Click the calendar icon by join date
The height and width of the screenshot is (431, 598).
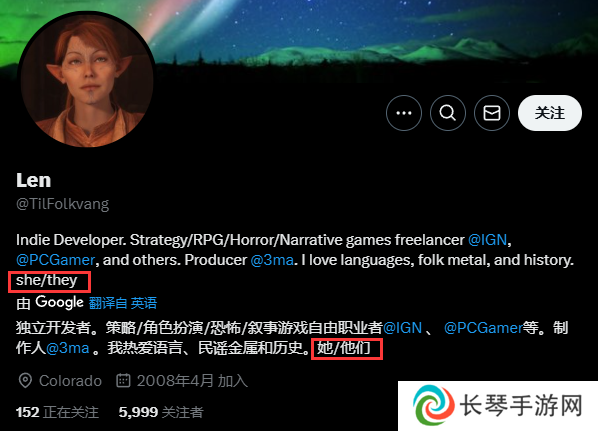coord(123,381)
